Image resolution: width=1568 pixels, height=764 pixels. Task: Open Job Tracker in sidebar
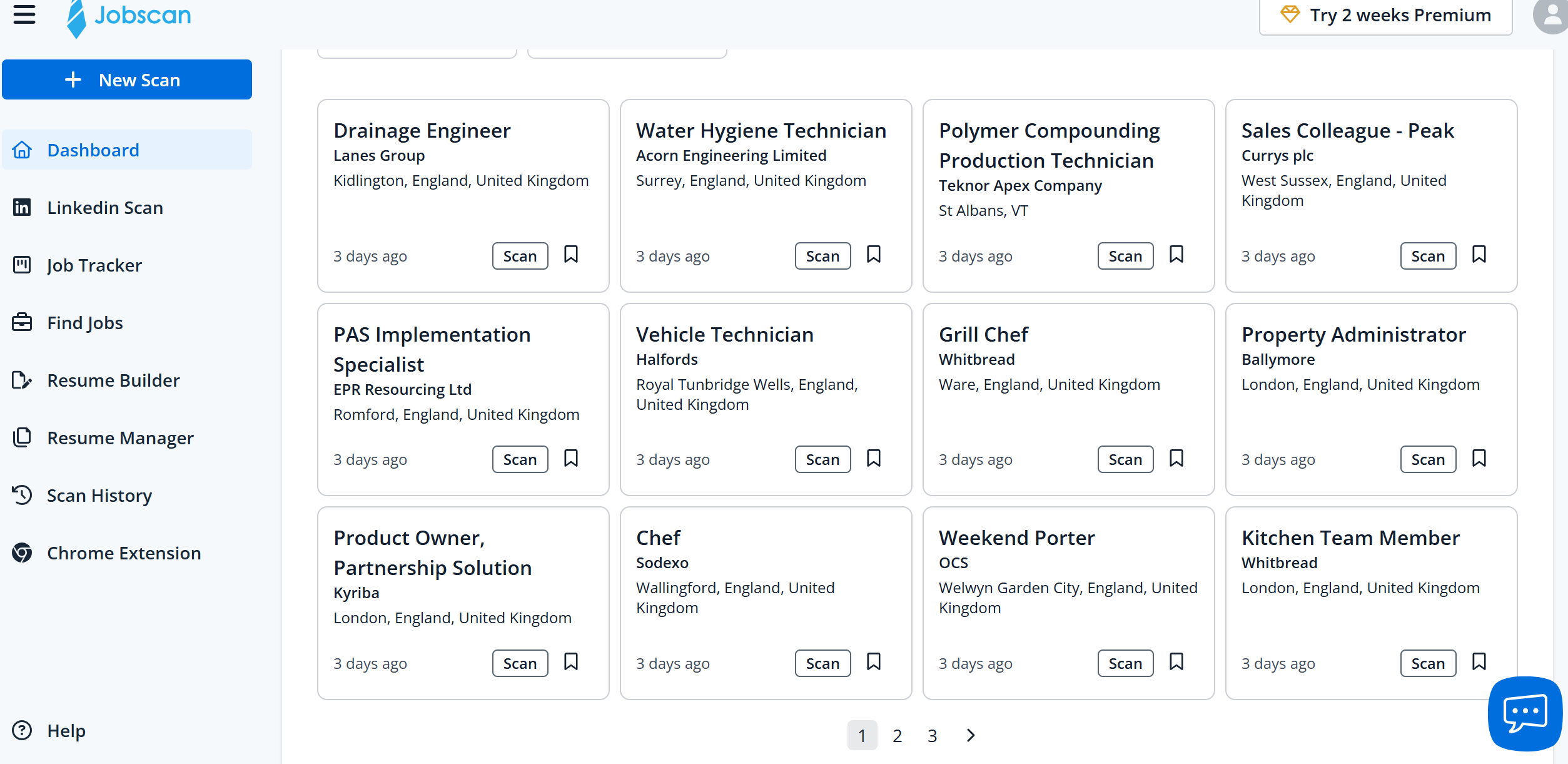tap(94, 265)
